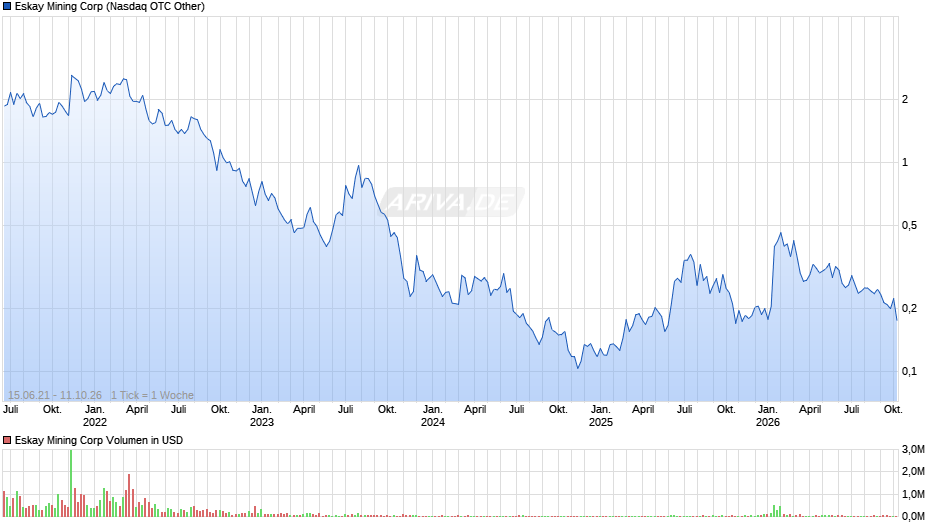Click the tallest green volume bar
940x526 pixels.
coord(71,483)
